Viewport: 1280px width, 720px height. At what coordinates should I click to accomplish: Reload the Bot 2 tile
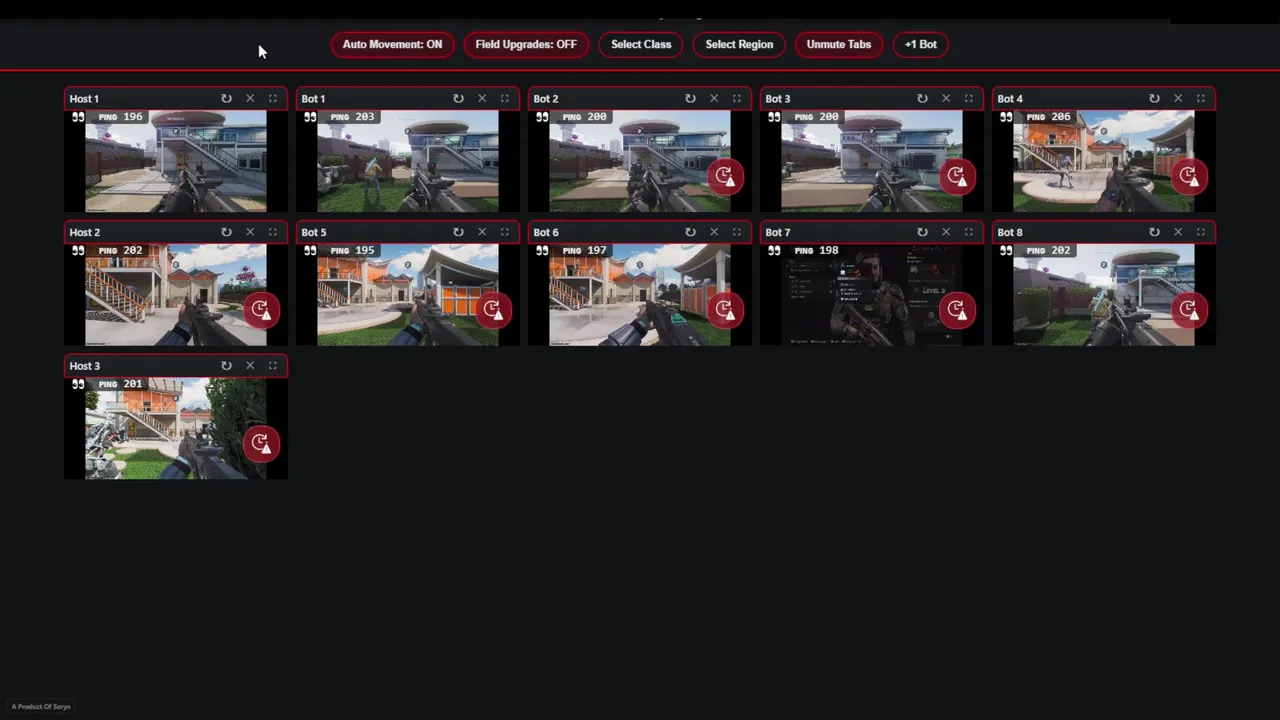(x=690, y=98)
